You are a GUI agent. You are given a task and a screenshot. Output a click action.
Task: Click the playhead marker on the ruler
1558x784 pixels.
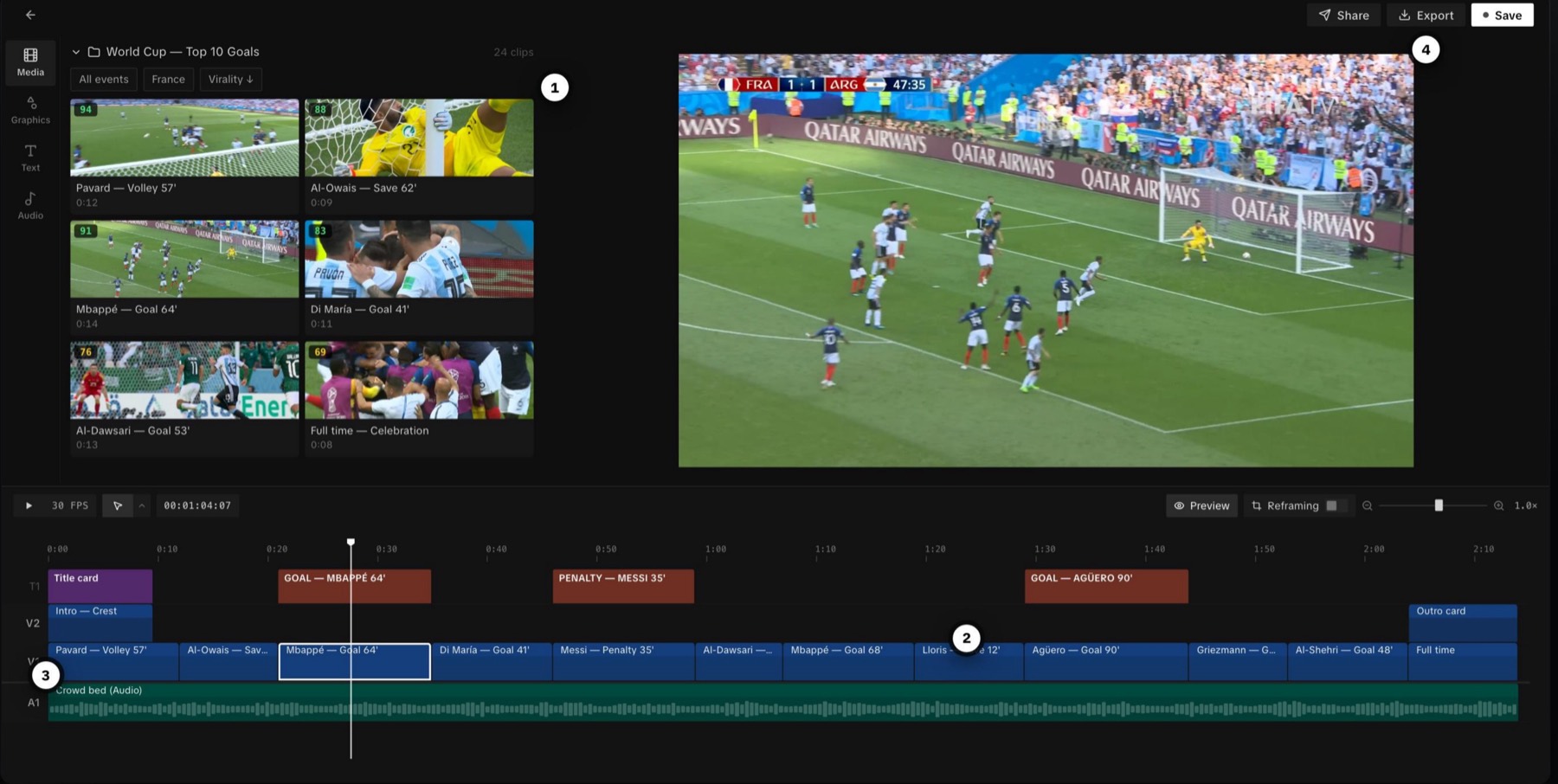(351, 542)
